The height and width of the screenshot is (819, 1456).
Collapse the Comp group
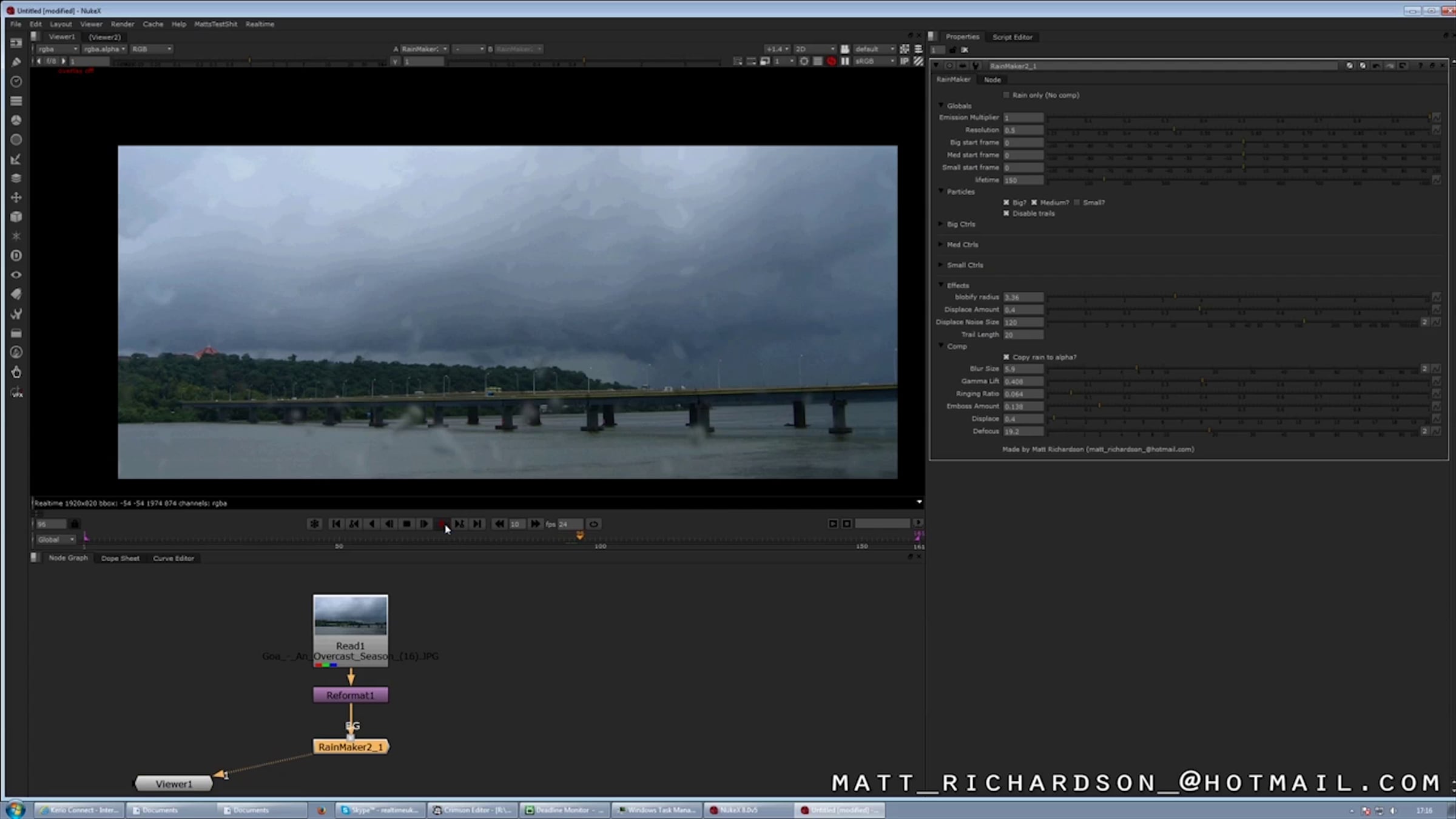click(x=941, y=346)
